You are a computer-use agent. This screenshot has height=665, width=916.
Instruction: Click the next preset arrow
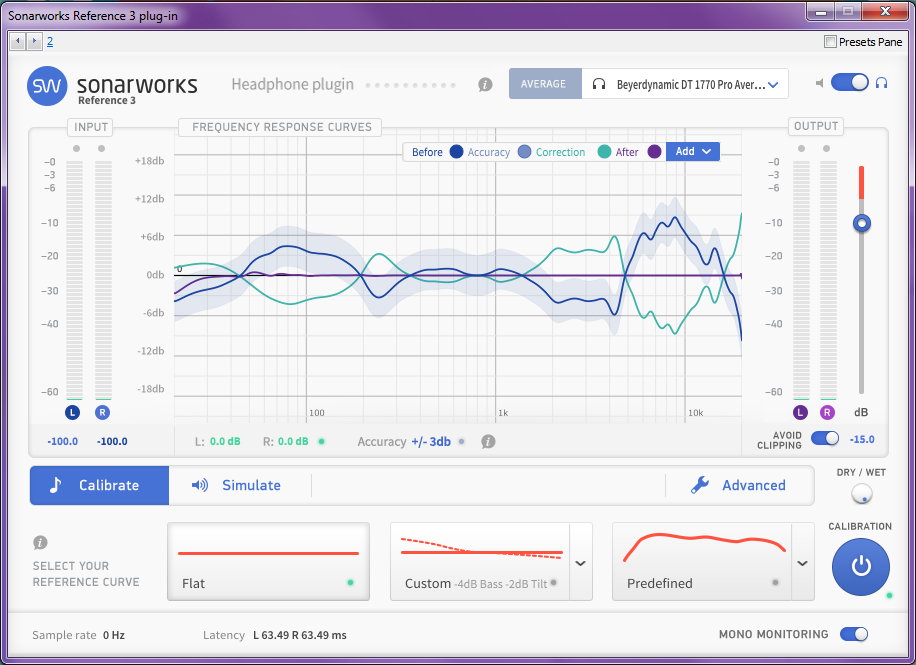pos(34,41)
